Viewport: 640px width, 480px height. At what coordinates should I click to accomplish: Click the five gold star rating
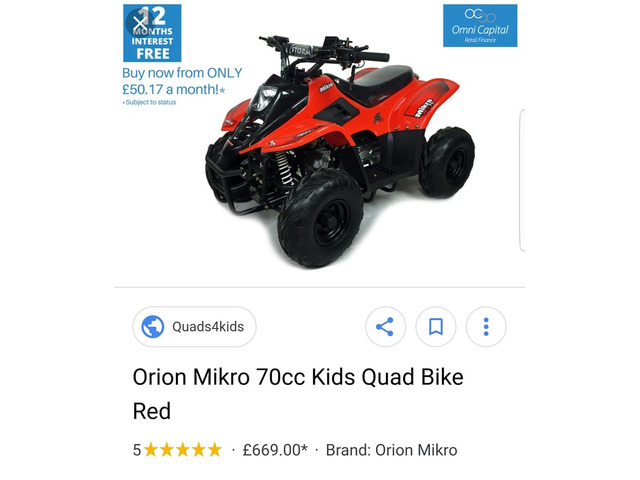click(182, 450)
